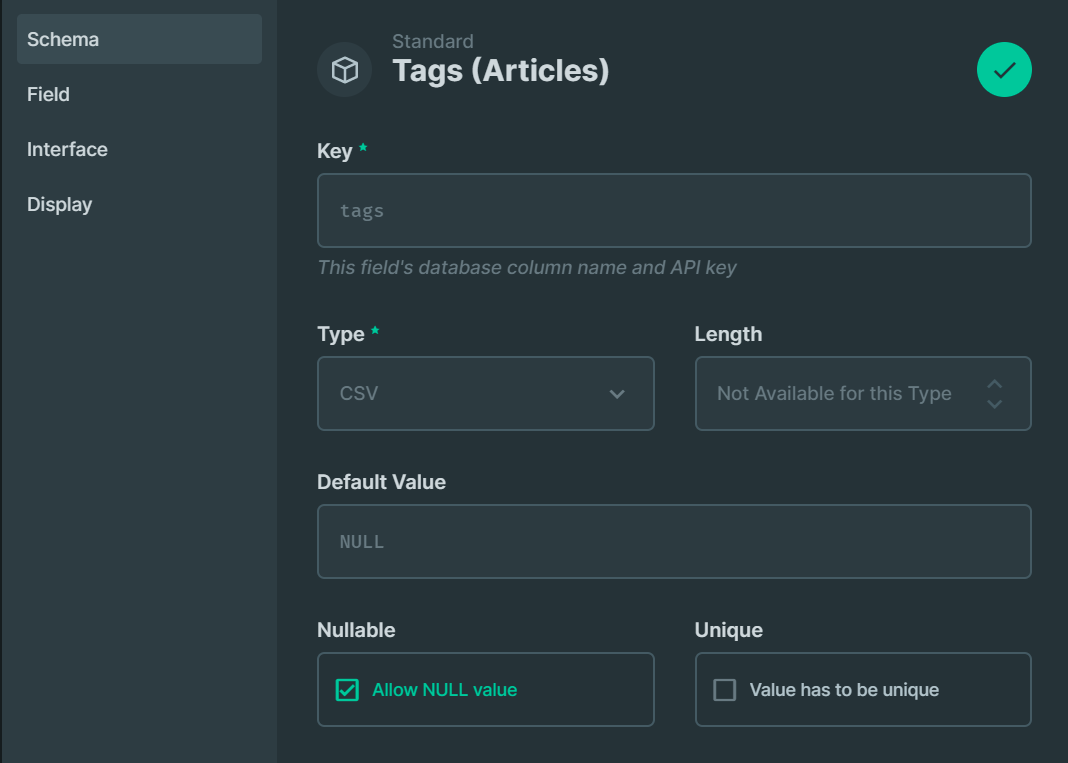Click the Length field stepper down arrow

coord(994,404)
